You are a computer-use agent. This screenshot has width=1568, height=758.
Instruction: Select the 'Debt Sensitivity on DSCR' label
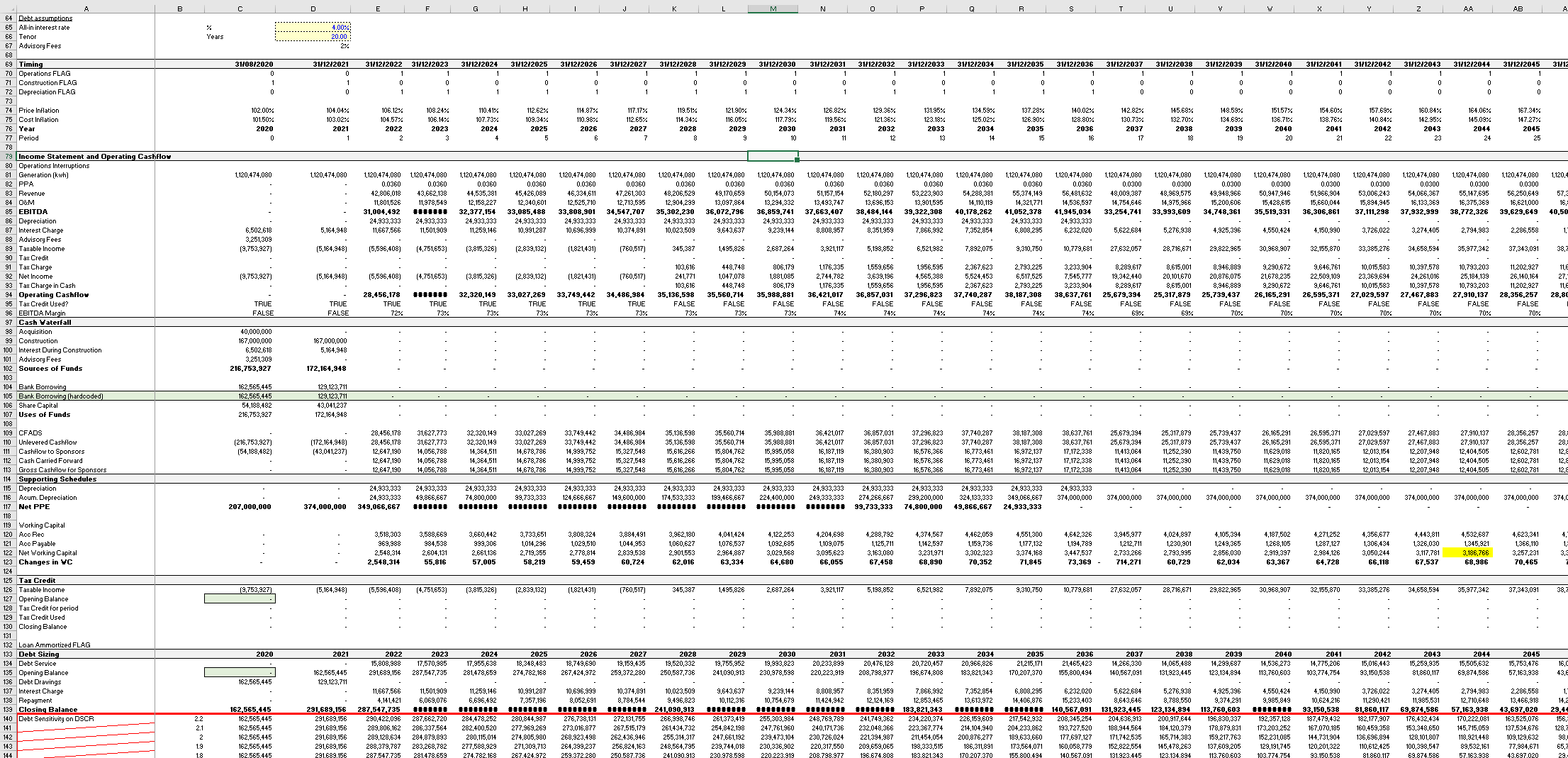click(55, 718)
